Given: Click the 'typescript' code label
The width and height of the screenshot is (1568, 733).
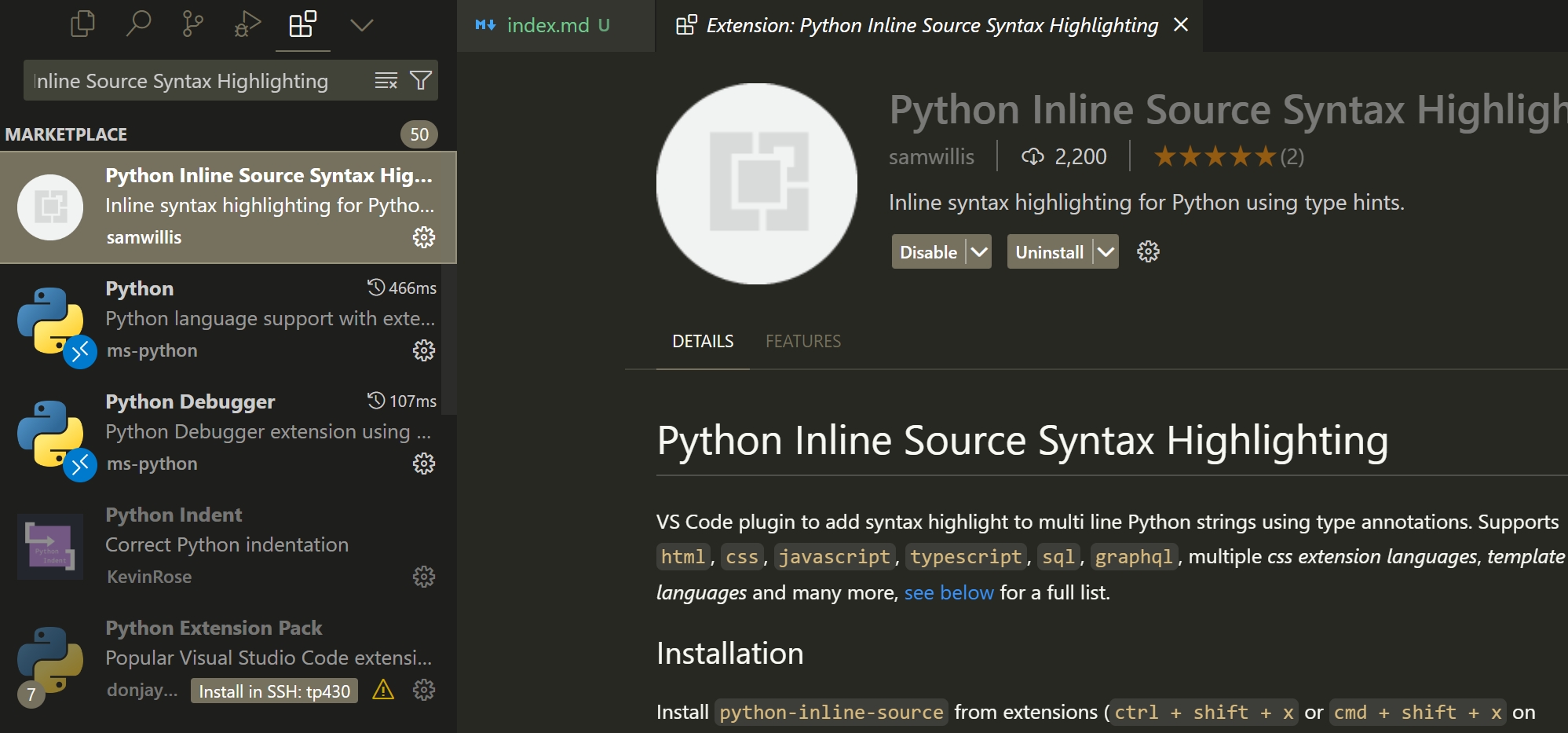Looking at the screenshot, I should pyautogui.click(x=966, y=557).
